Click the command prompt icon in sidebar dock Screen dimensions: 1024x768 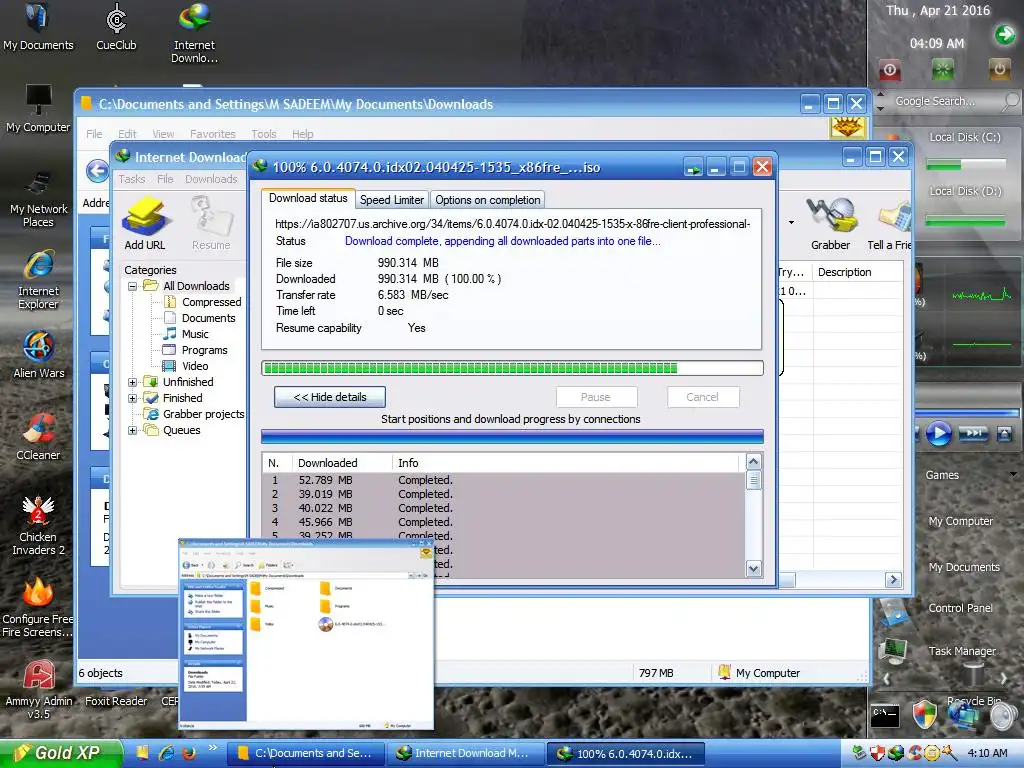point(886,715)
